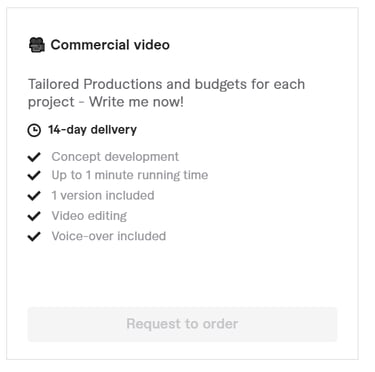Click the Voice-over included text
The width and height of the screenshot is (375, 372).
109,236
